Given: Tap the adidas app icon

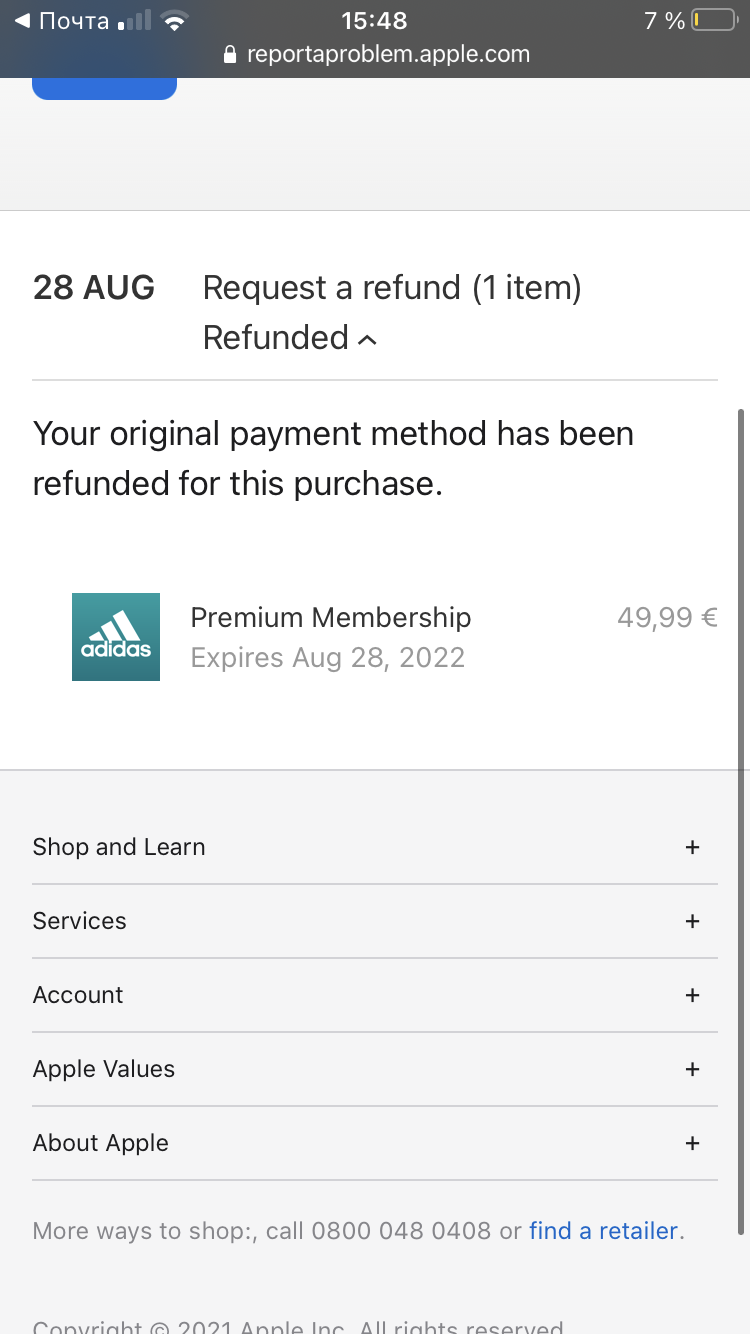Looking at the screenshot, I should (116, 637).
